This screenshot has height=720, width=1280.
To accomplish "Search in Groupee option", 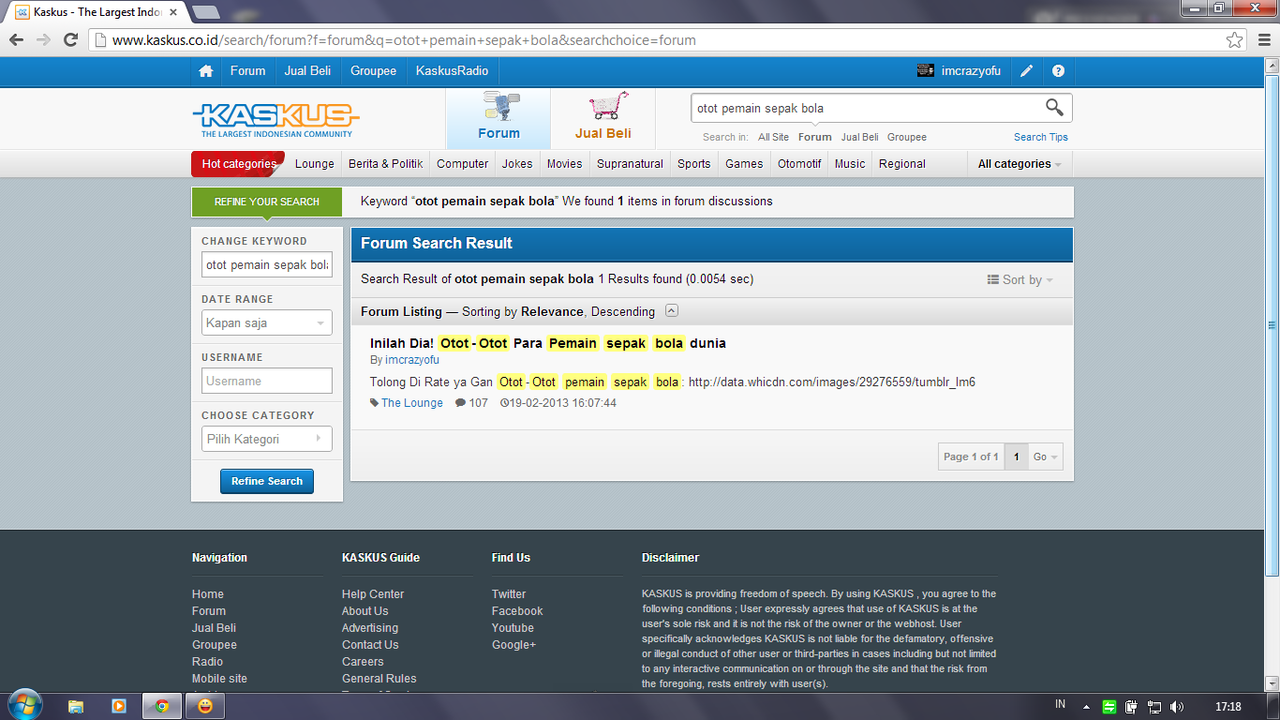I will point(907,137).
